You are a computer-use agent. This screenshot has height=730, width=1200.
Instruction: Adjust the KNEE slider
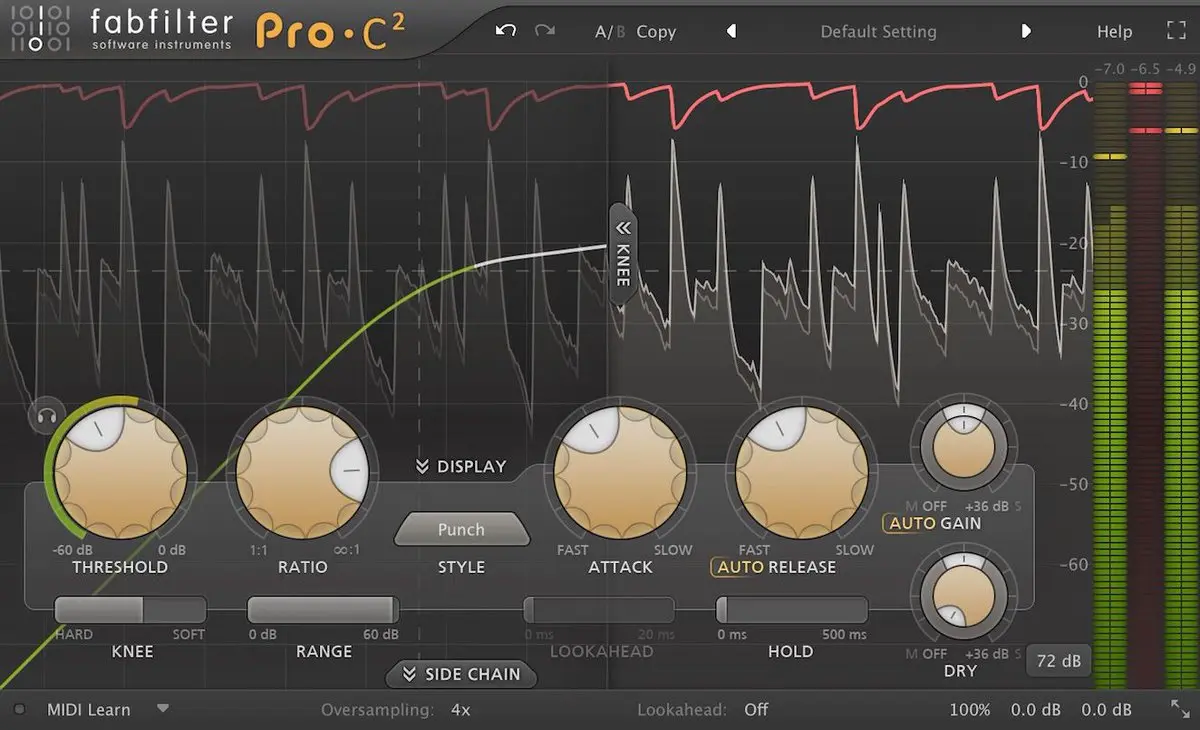[130, 610]
